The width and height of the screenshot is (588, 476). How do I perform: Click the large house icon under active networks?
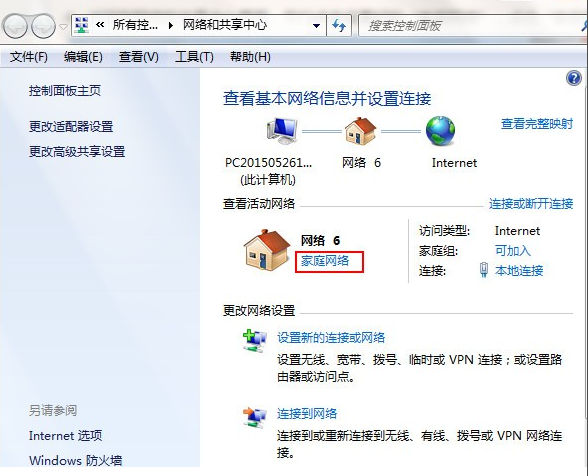[x=267, y=250]
